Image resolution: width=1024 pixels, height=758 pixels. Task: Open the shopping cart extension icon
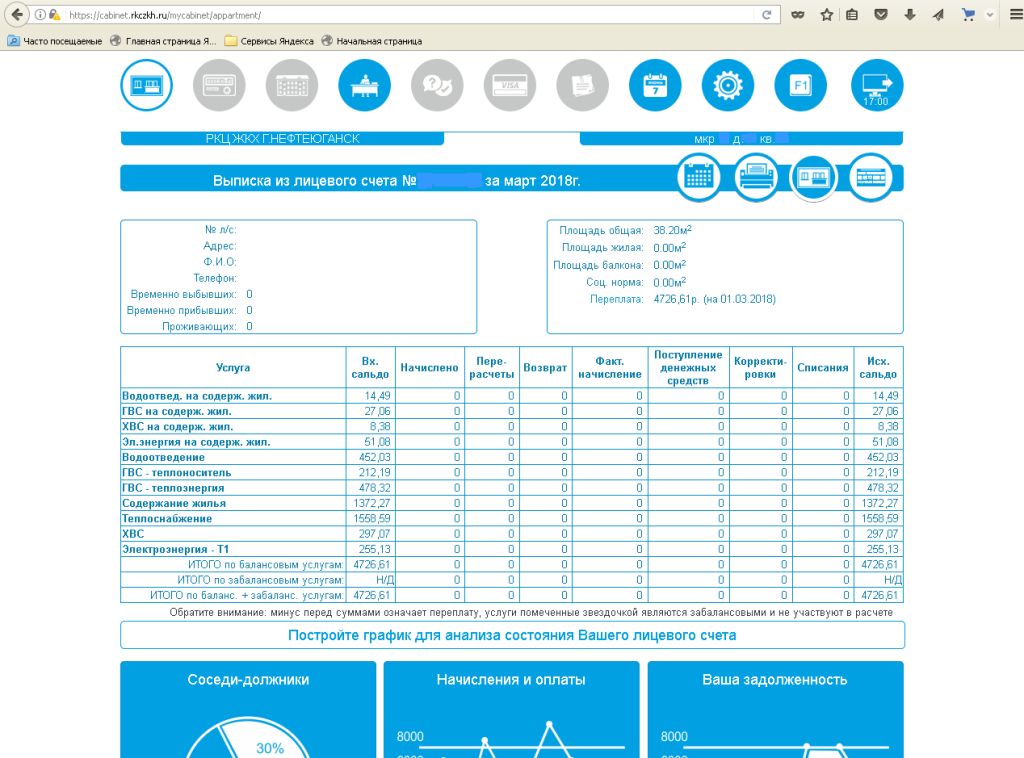(968, 15)
